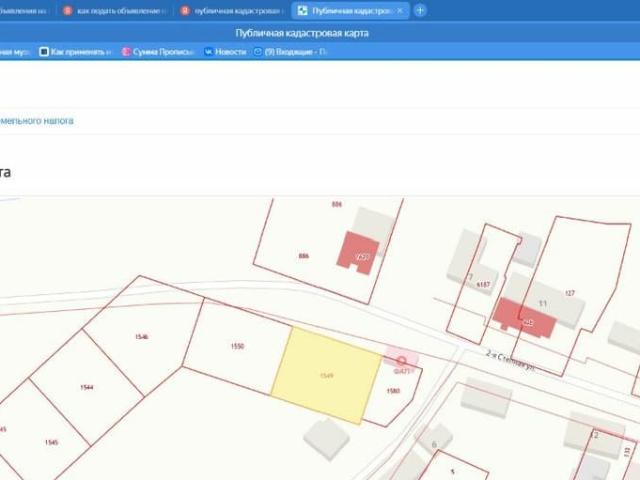
Task: Switch to the 'публичная кадастровая' search tab
Action: click(232, 11)
